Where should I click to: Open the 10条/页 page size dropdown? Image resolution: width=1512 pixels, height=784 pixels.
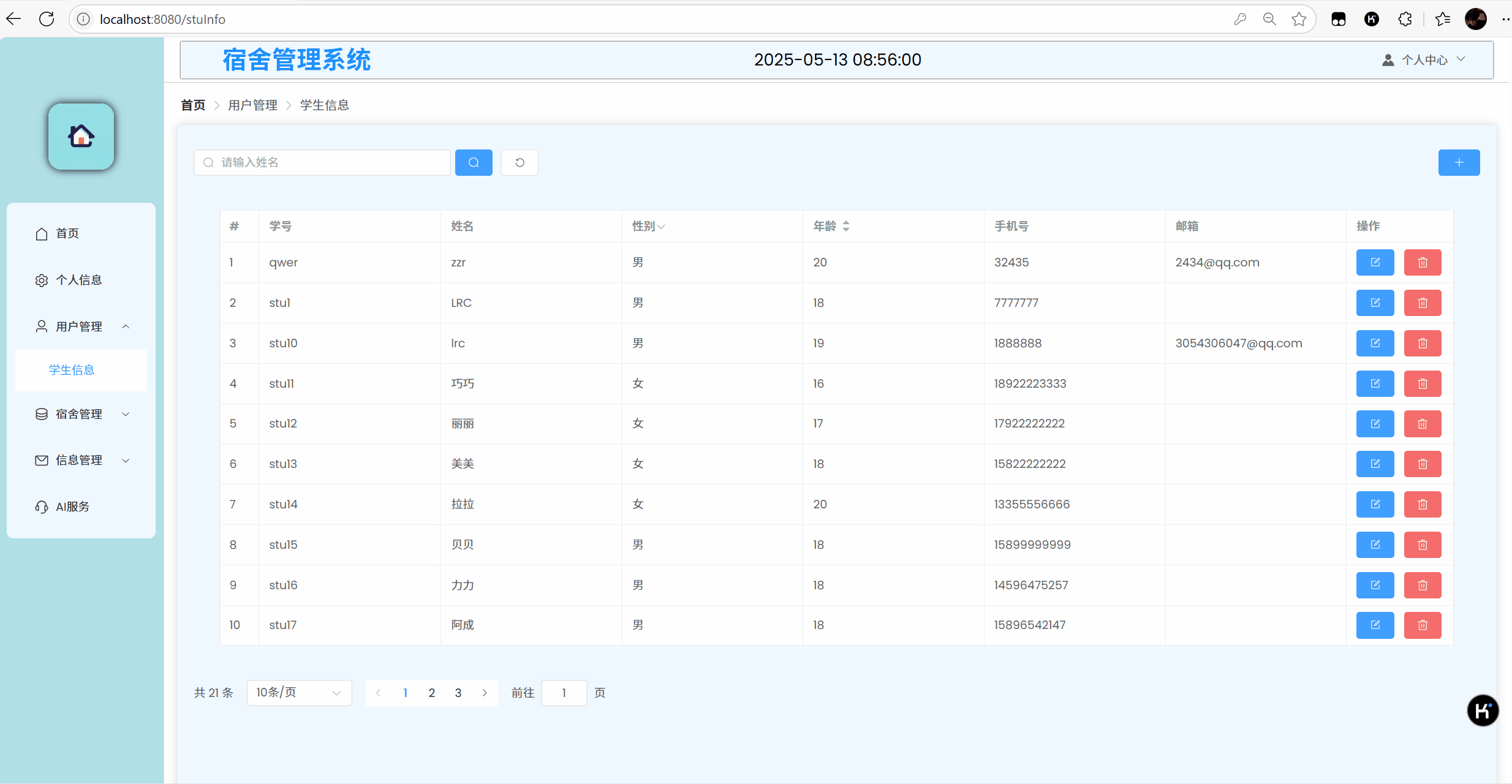tap(299, 693)
